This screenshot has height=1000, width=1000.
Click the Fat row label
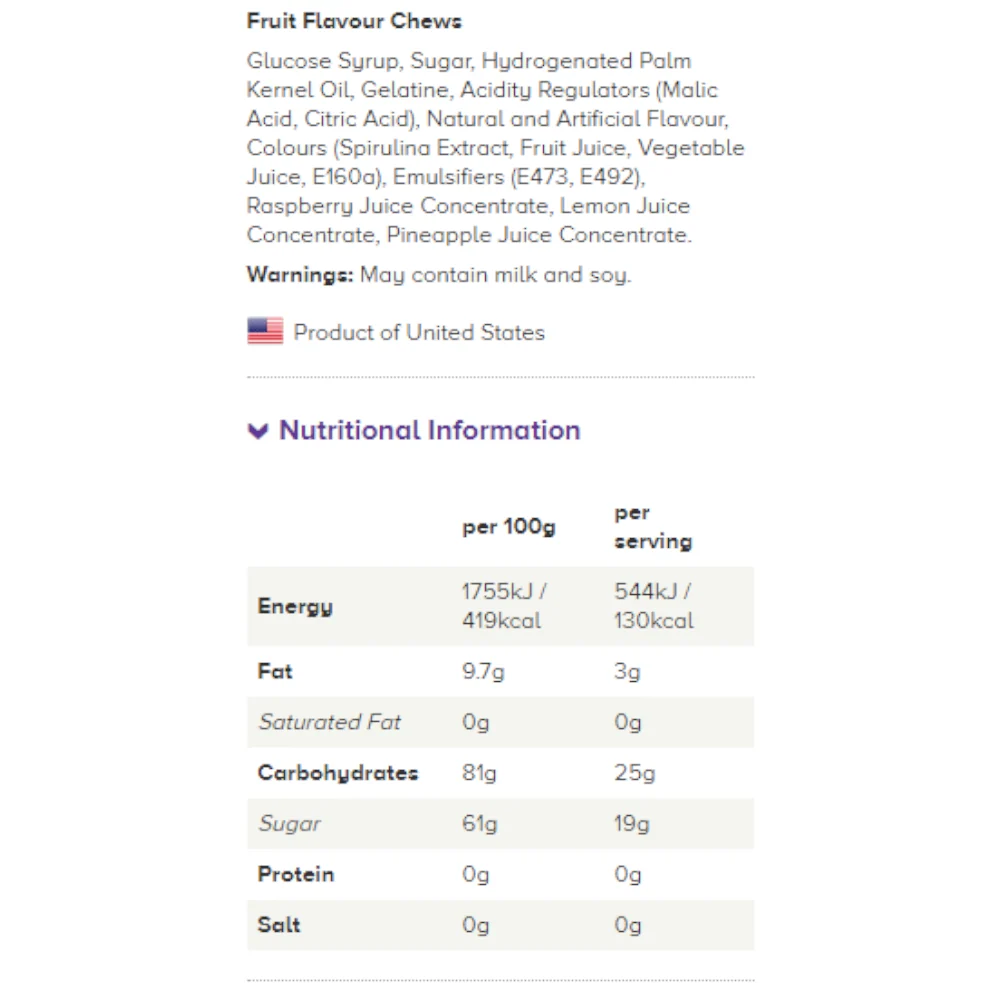tap(275, 671)
